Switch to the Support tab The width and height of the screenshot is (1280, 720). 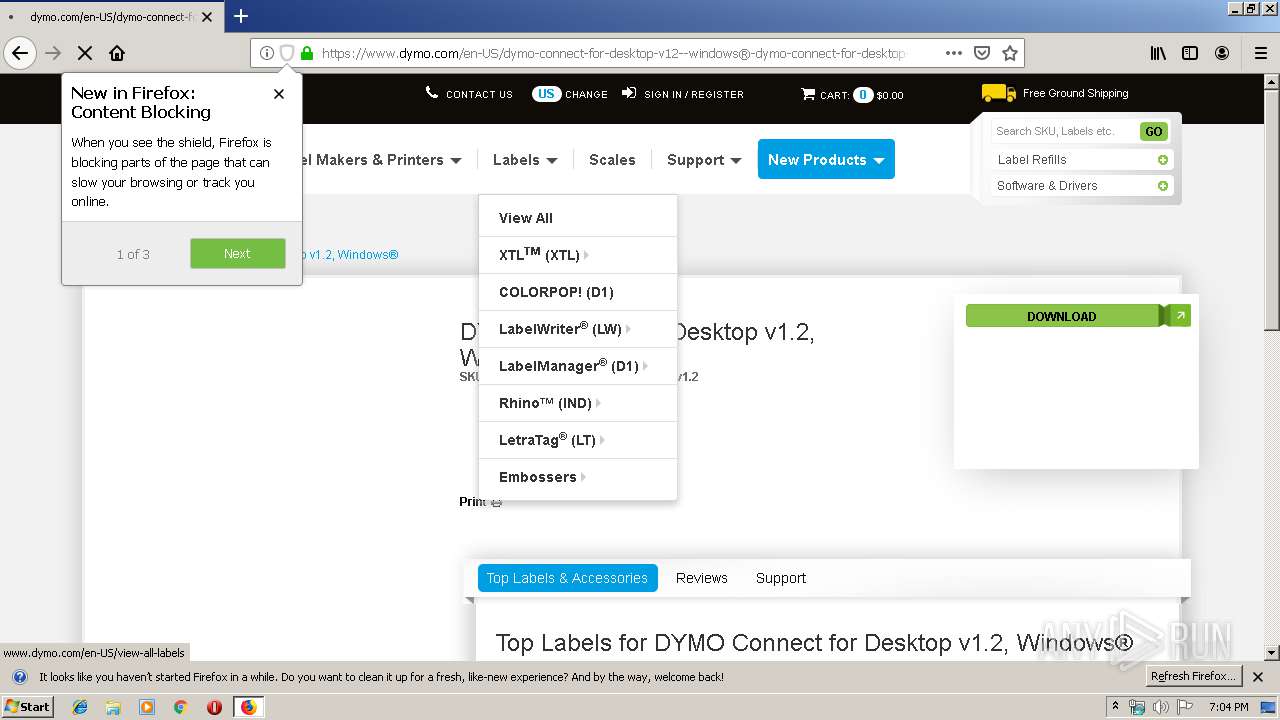(x=781, y=578)
